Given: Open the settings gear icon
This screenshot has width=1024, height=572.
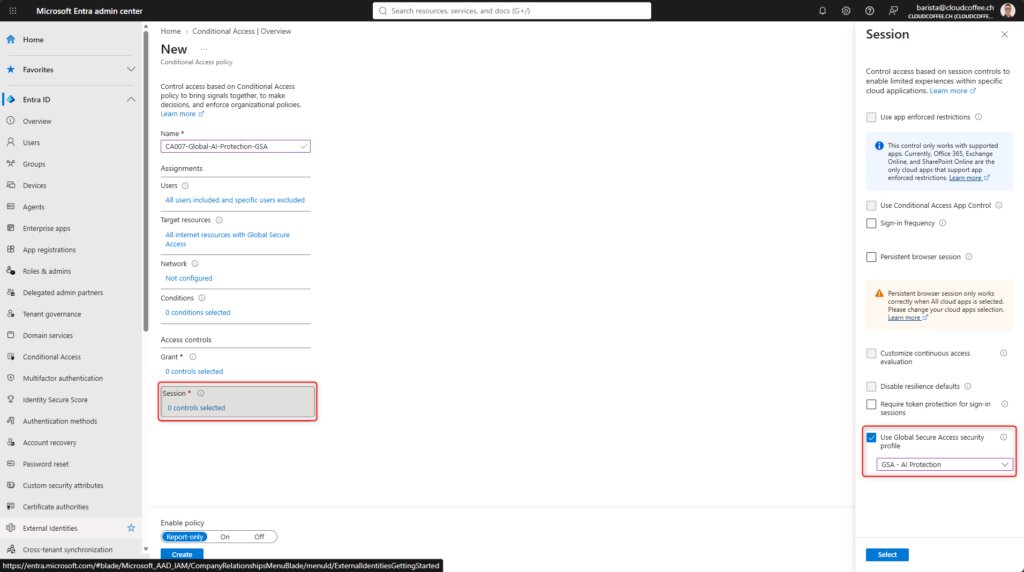Looking at the screenshot, I should (x=846, y=10).
